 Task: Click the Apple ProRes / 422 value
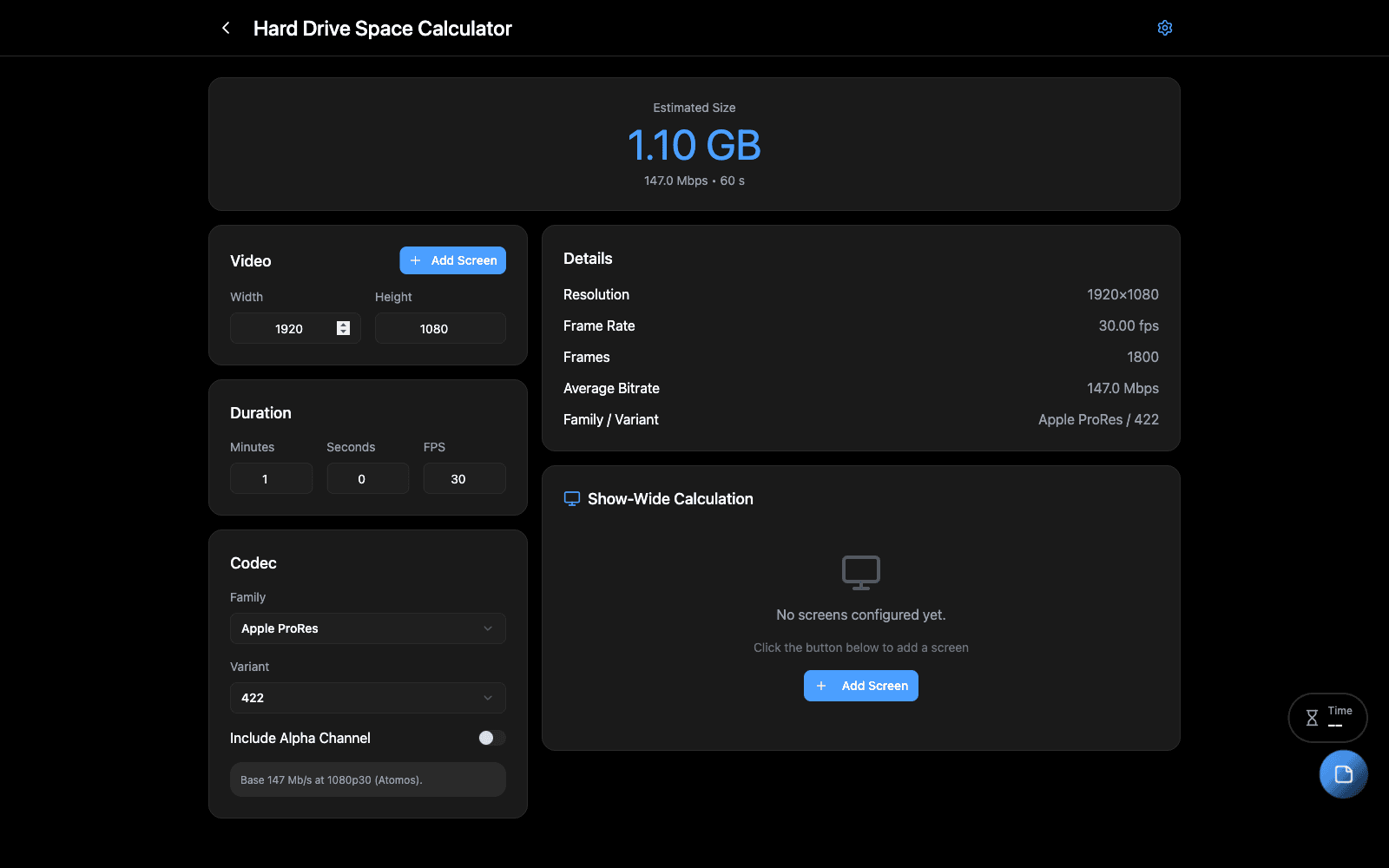tap(1098, 419)
